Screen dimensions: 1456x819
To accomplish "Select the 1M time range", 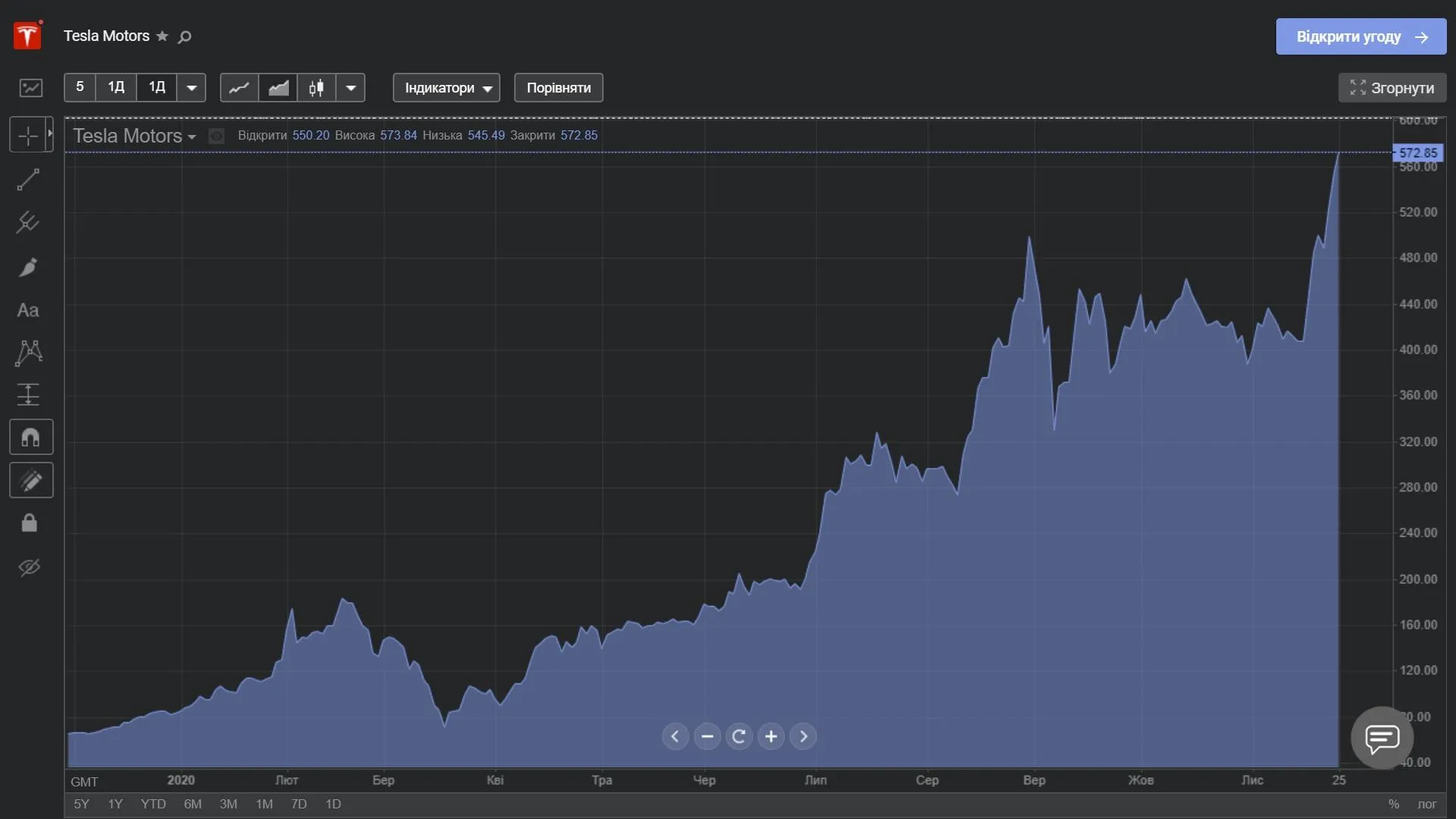I will pyautogui.click(x=264, y=804).
